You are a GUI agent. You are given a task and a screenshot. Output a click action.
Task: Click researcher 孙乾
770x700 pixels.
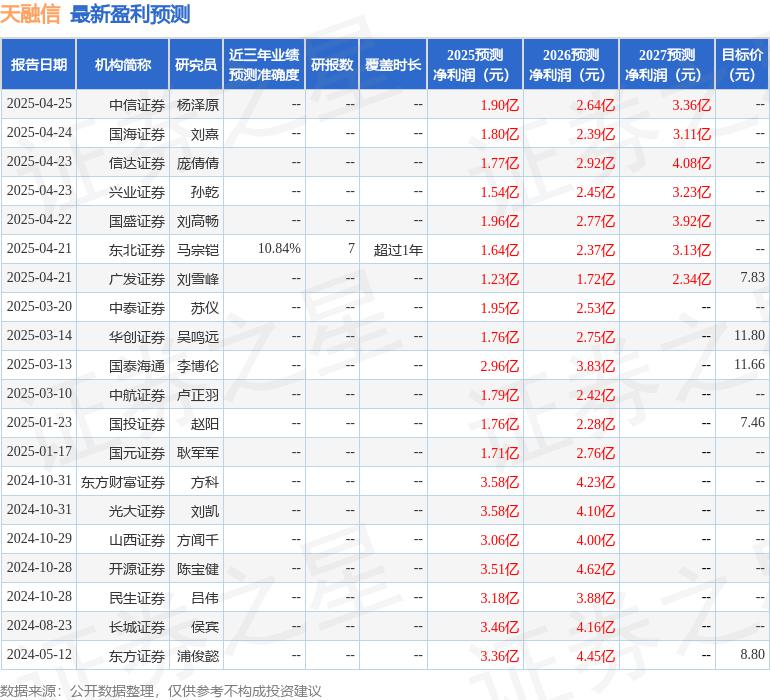(205, 192)
